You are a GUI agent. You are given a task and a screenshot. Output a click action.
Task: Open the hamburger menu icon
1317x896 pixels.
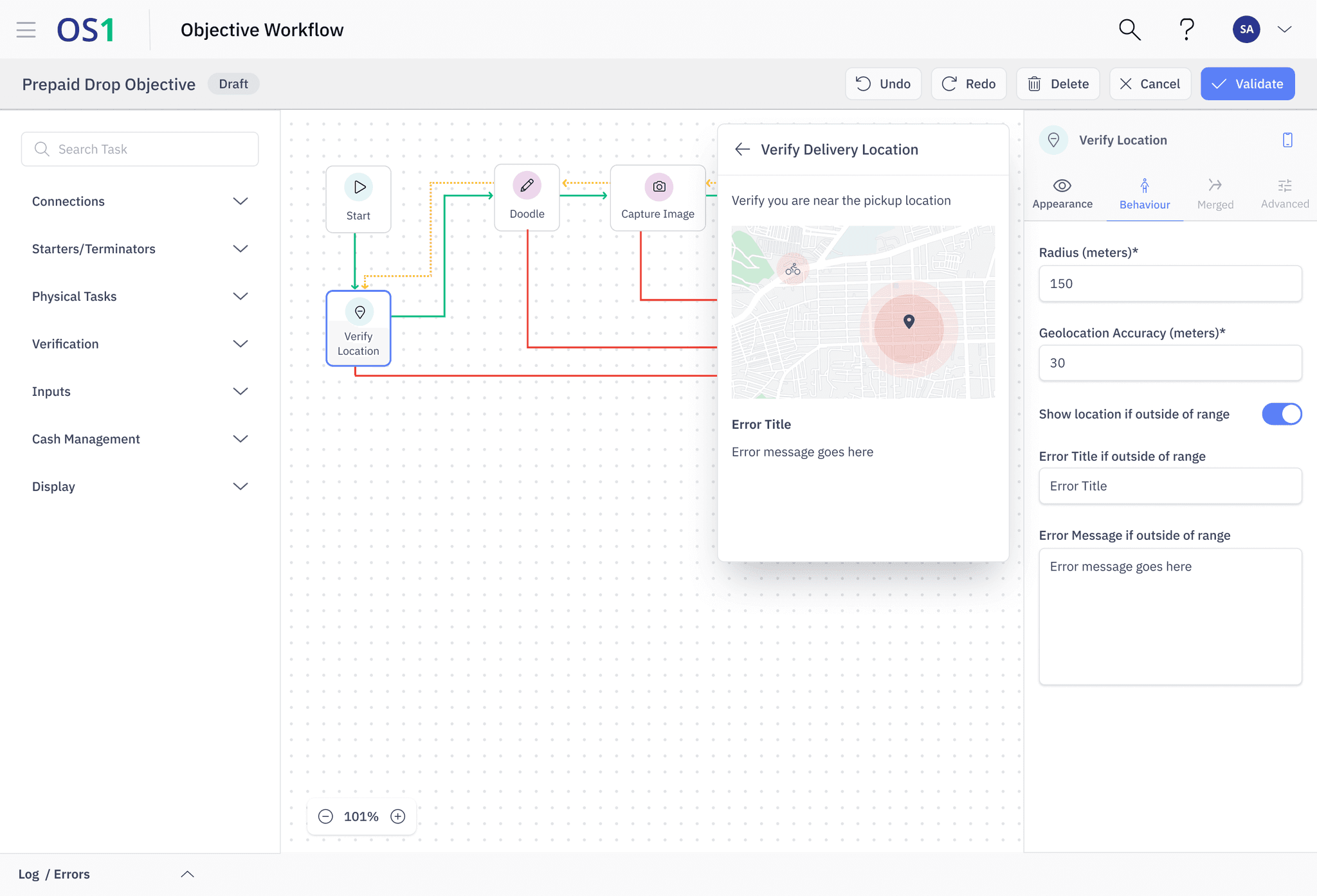[x=26, y=30]
